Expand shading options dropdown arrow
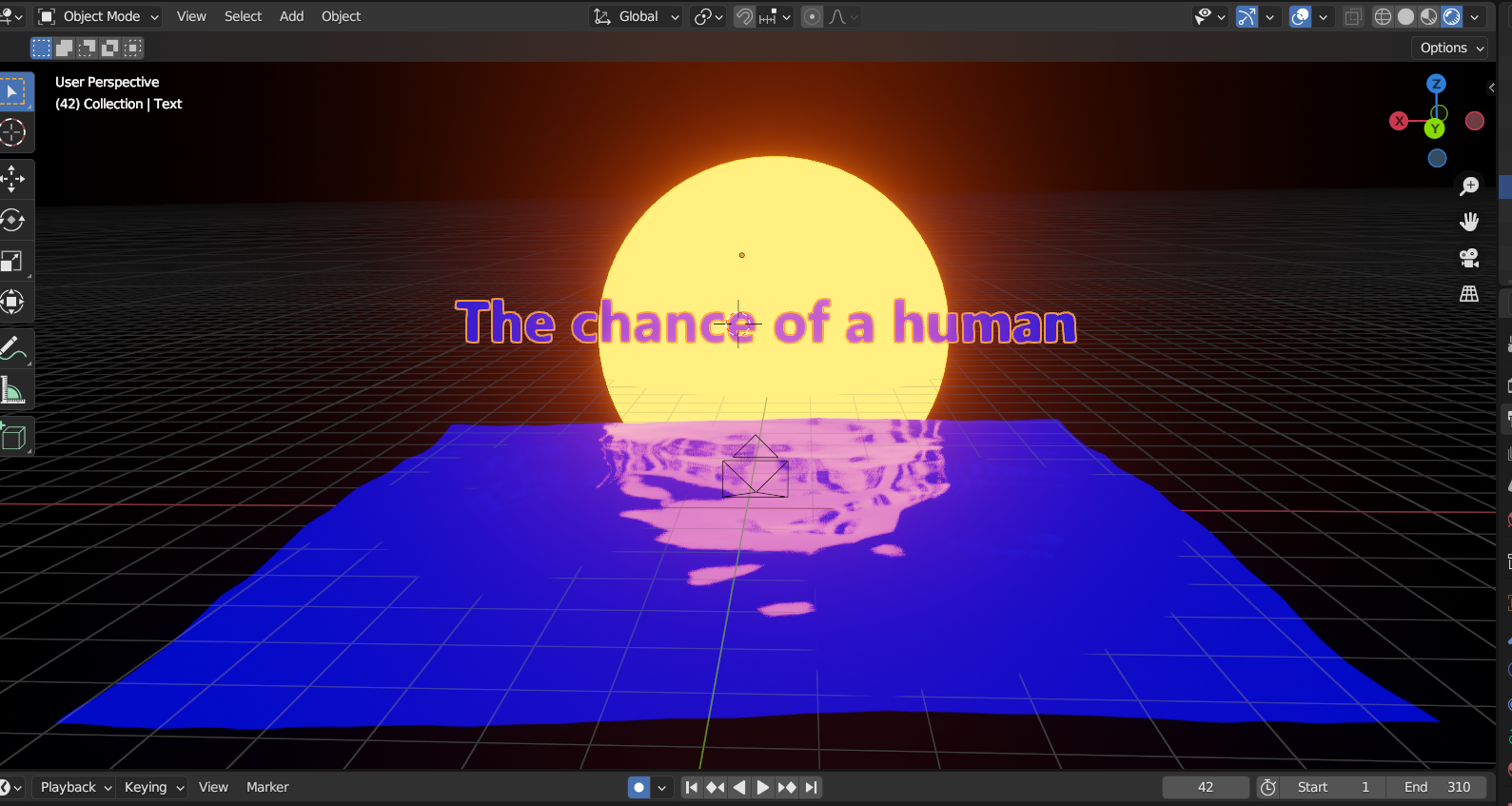Image resolution: width=1512 pixels, height=806 pixels. pyautogui.click(x=1475, y=16)
